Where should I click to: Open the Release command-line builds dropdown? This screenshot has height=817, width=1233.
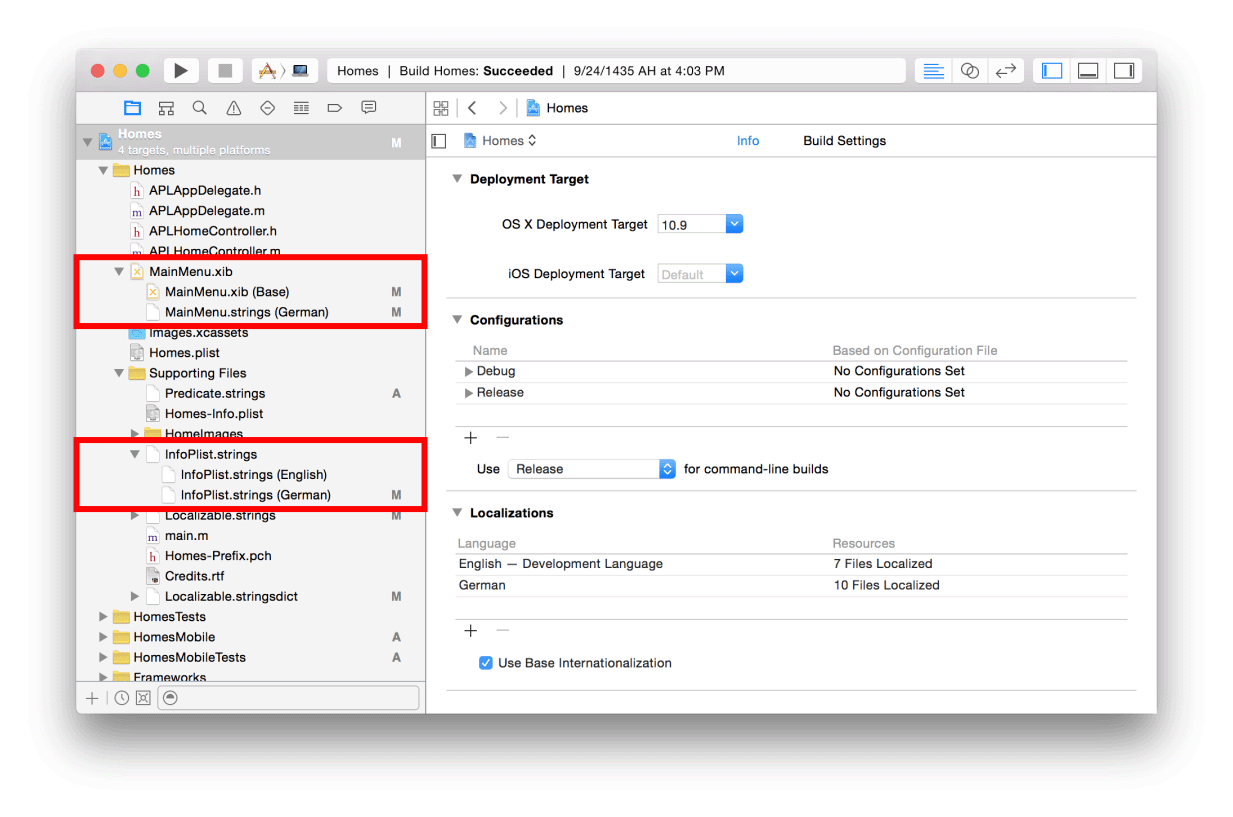click(667, 469)
